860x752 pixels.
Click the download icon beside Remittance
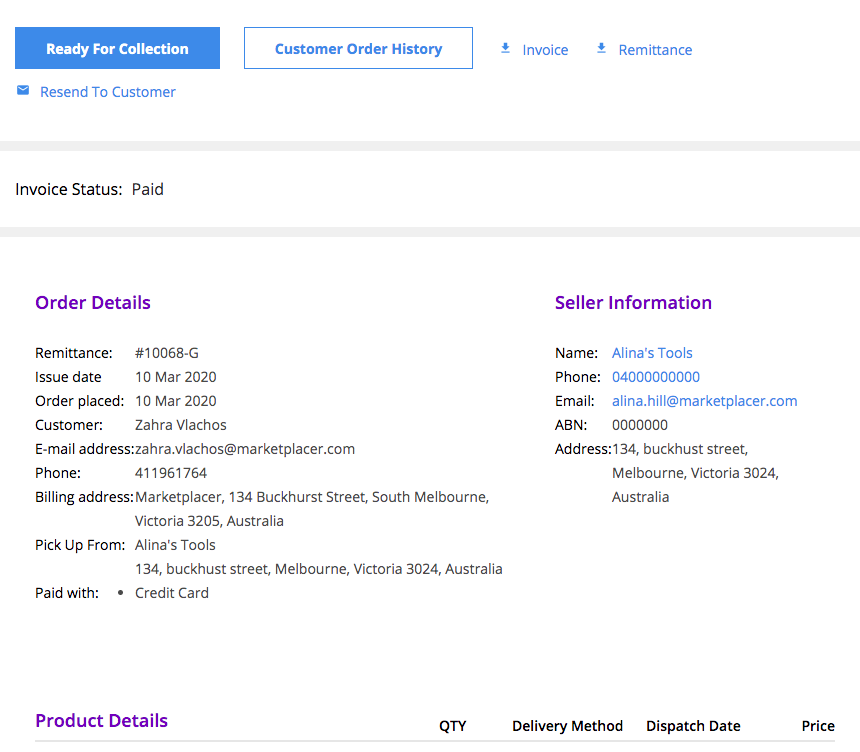coord(602,49)
